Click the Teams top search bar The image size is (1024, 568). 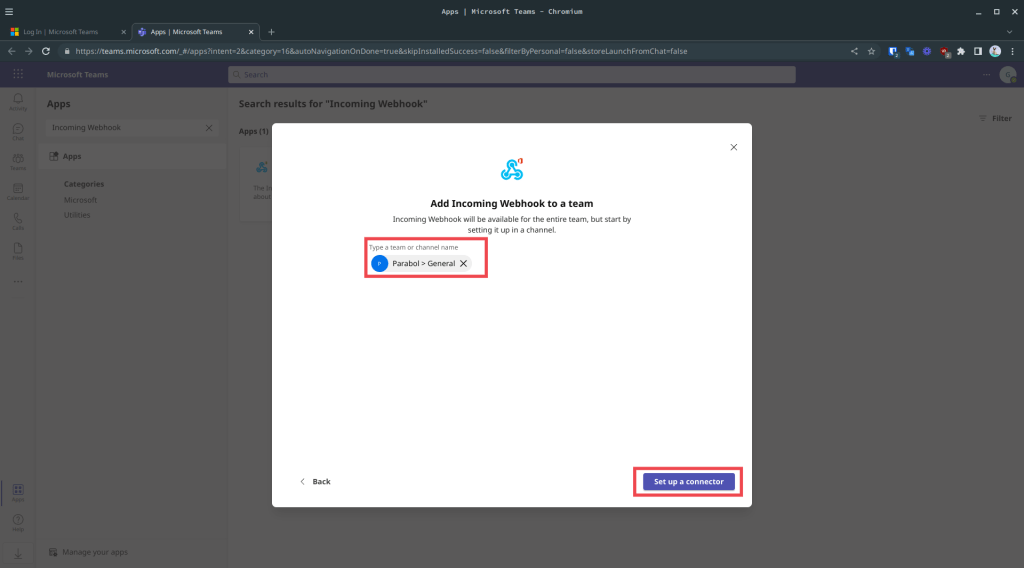click(512, 74)
